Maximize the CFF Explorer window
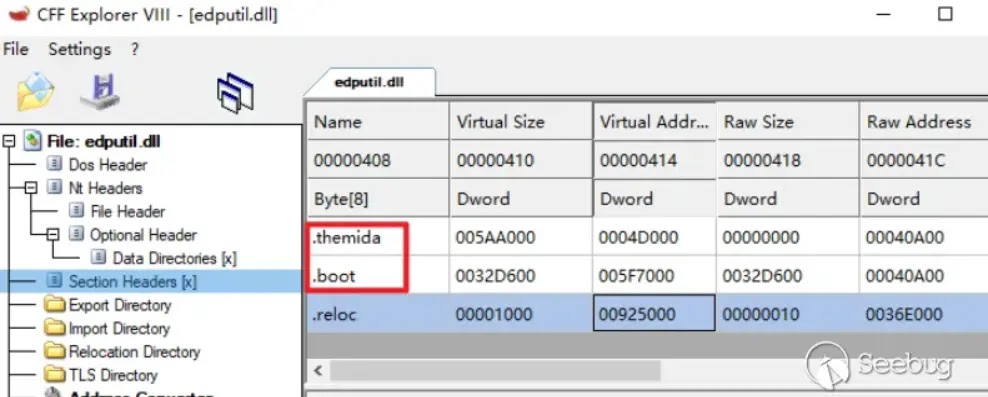988x397 pixels. pos(945,14)
